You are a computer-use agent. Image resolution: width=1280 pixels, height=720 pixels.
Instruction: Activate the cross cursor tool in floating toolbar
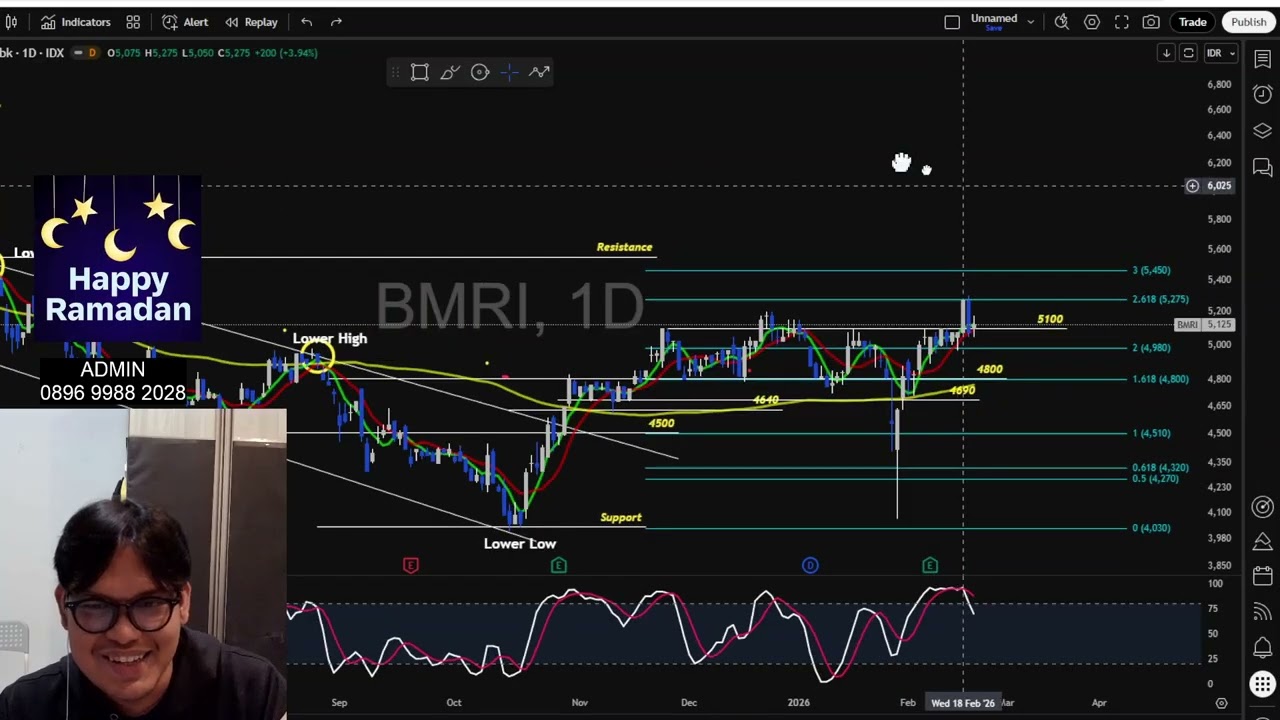510,72
